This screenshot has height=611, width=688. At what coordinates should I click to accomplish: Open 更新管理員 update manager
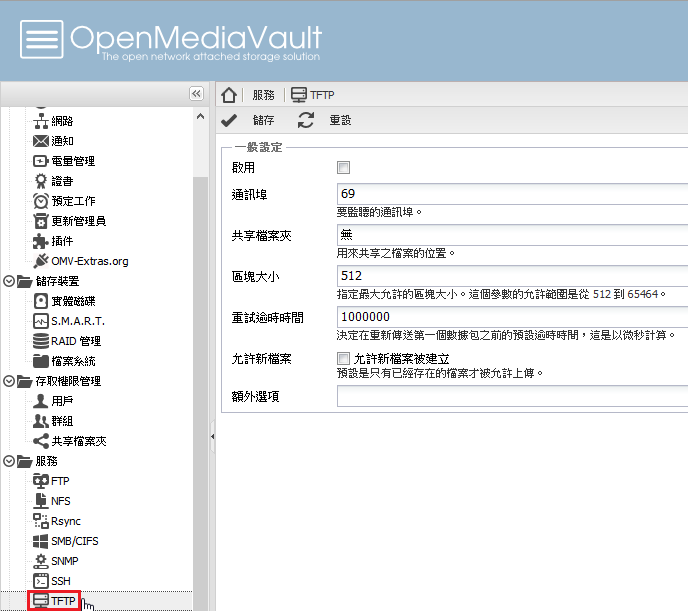[70, 221]
